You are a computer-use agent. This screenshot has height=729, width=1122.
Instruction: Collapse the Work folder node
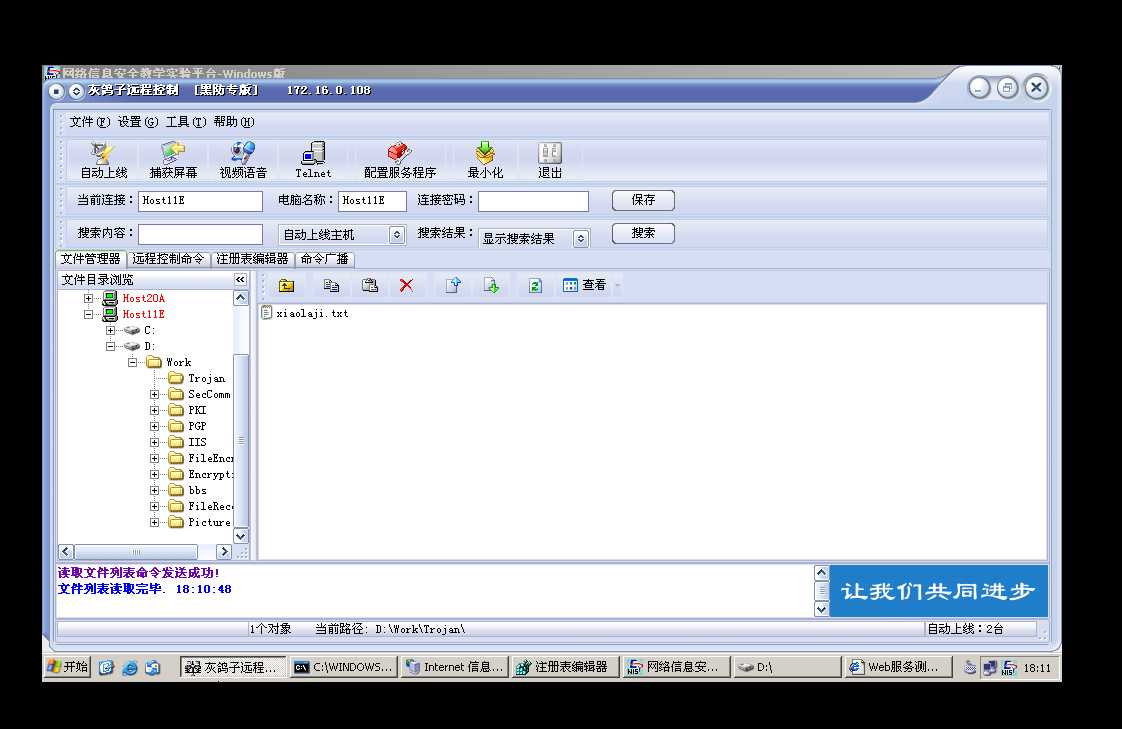point(132,363)
